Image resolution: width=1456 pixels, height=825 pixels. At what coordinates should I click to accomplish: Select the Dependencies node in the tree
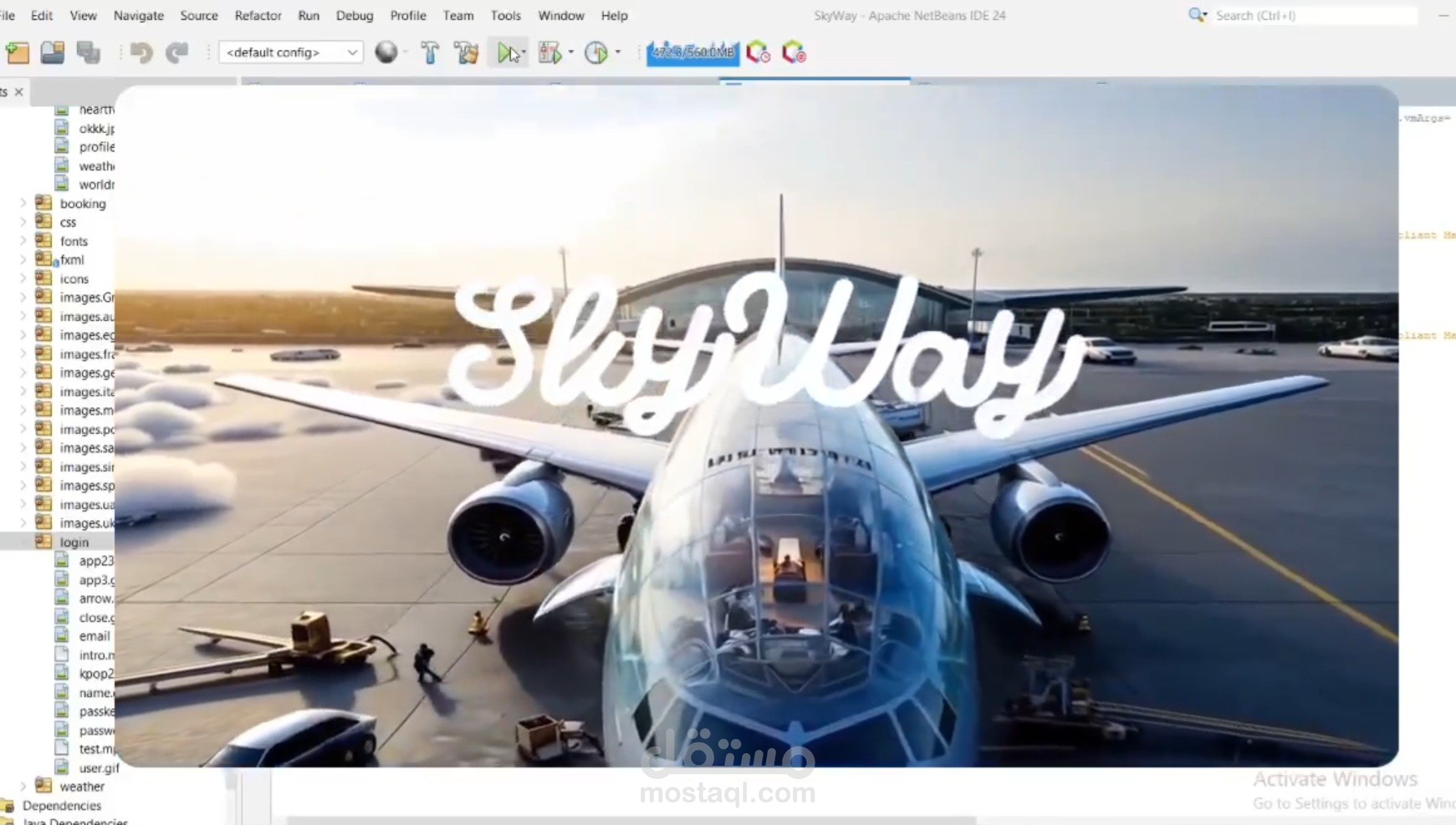[62, 806]
